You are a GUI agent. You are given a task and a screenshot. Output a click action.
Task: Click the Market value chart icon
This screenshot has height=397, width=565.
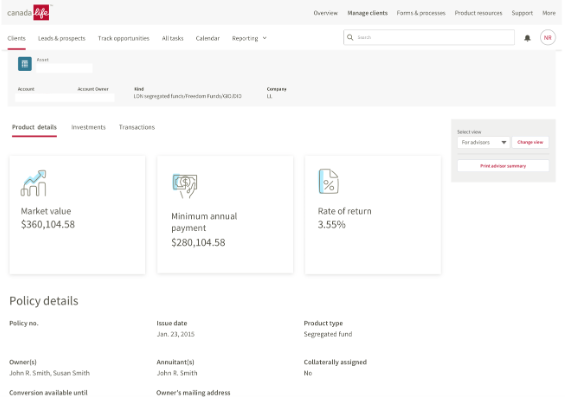pyautogui.click(x=34, y=183)
